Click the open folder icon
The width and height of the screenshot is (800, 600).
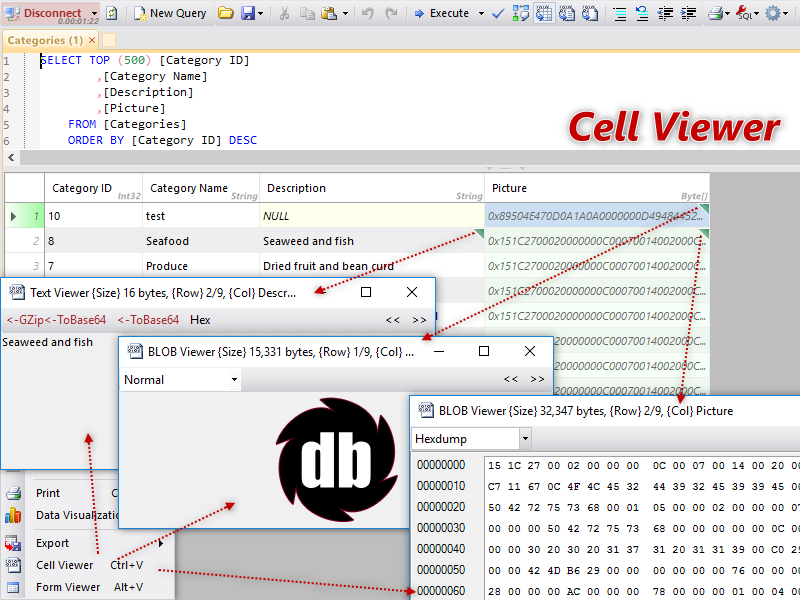pos(225,13)
